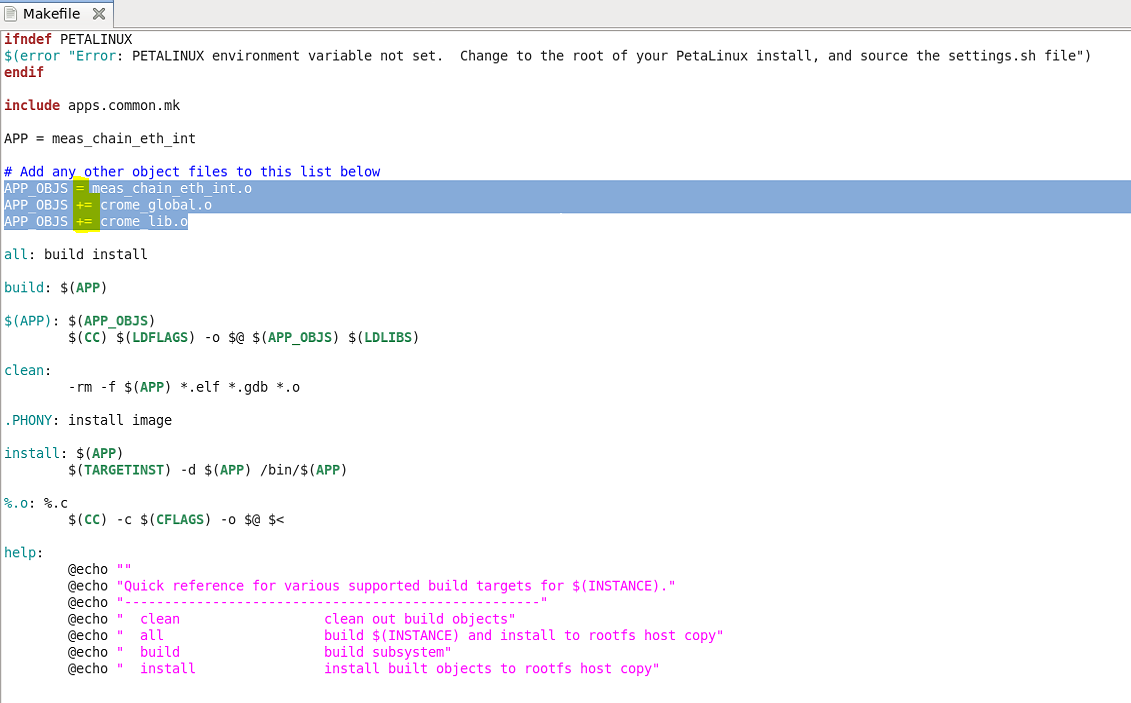Click the highlighted = after first APP_OBJS
Image resolution: width=1131 pixels, height=703 pixels.
point(80,188)
